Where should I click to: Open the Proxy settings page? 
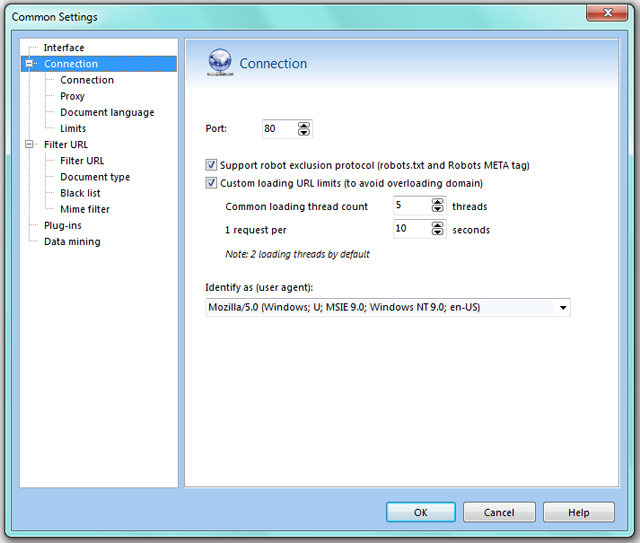pos(72,96)
